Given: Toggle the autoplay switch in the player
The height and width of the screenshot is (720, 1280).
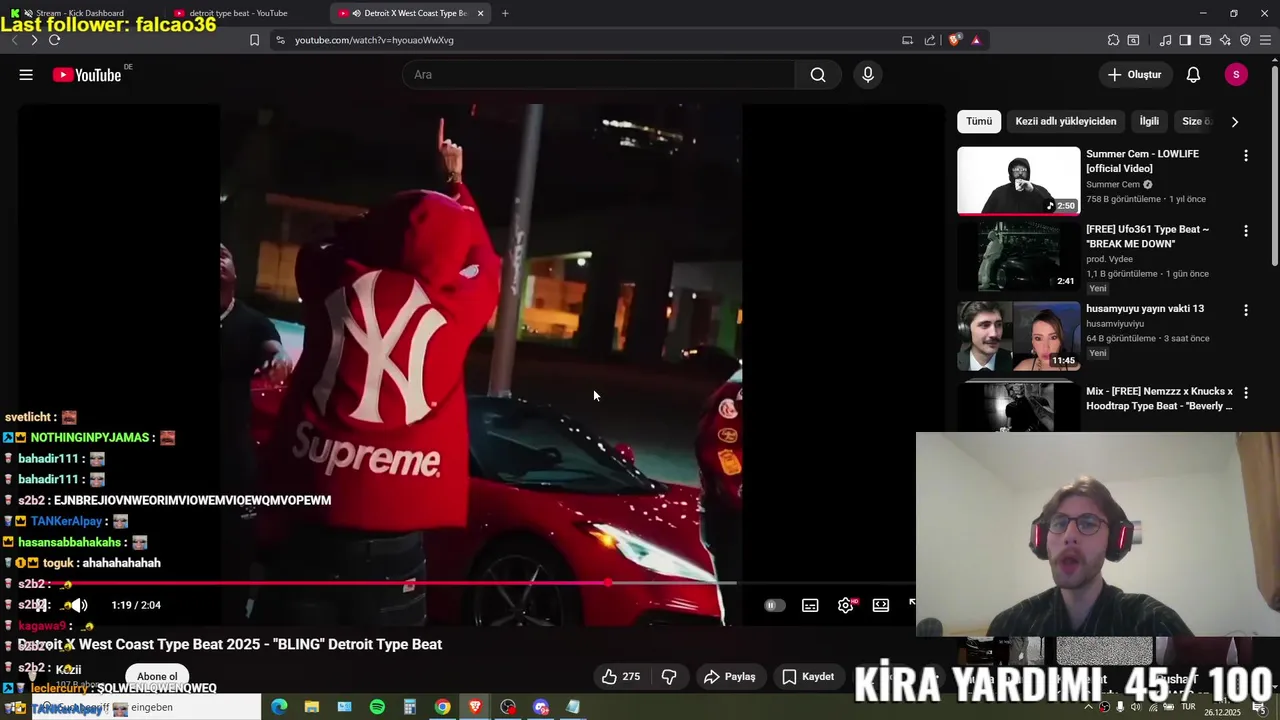Looking at the screenshot, I should tap(774, 605).
